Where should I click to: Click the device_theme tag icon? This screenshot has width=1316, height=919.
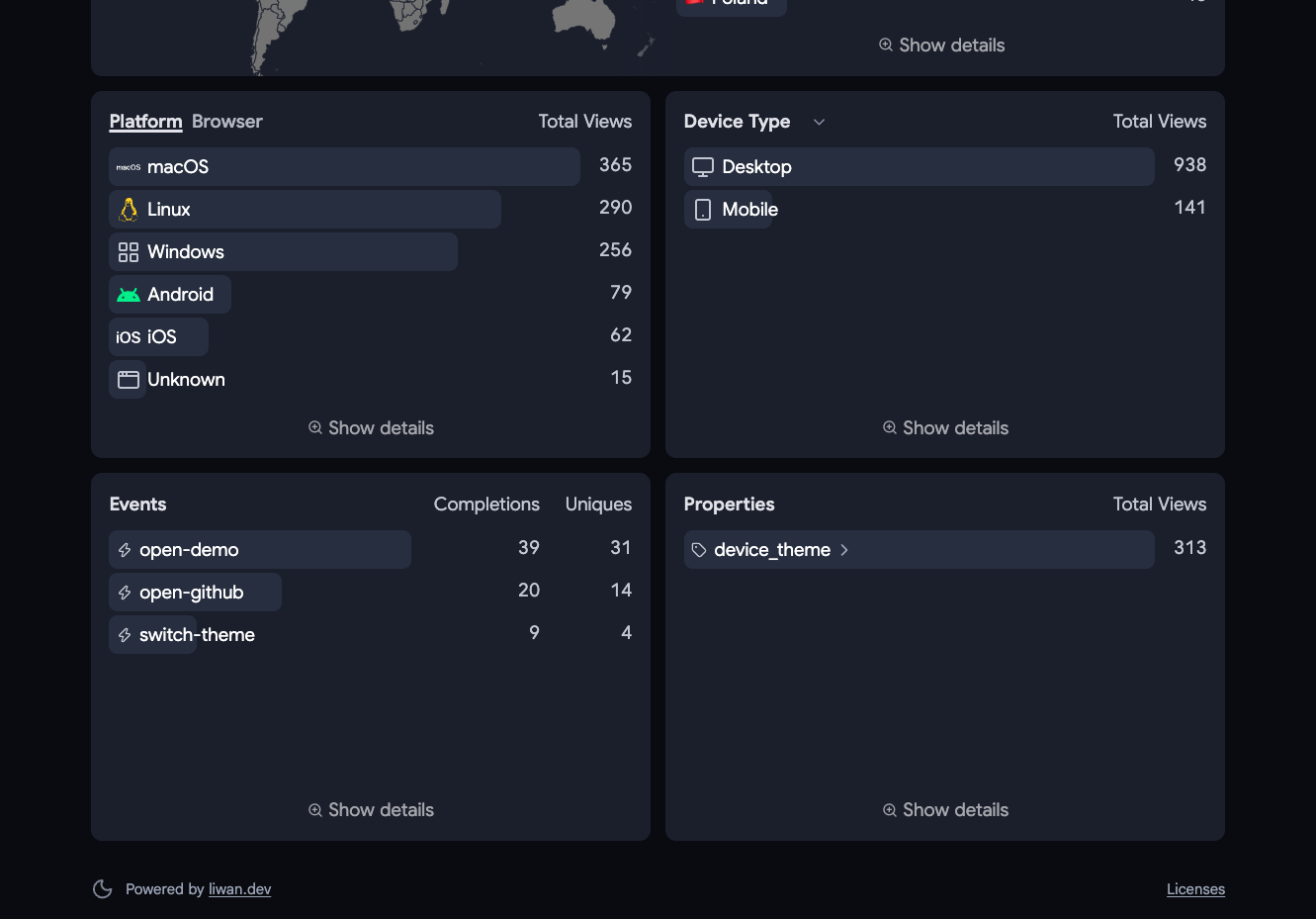tap(699, 550)
